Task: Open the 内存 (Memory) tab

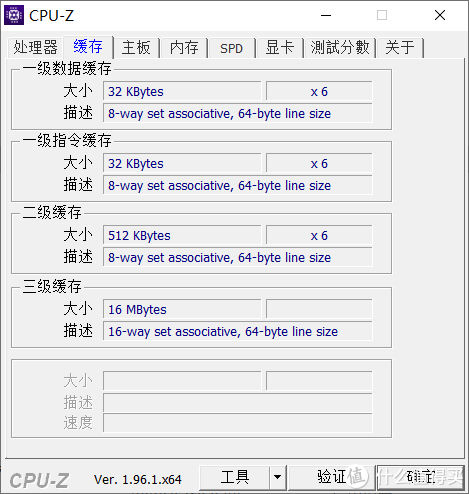Action: click(184, 47)
